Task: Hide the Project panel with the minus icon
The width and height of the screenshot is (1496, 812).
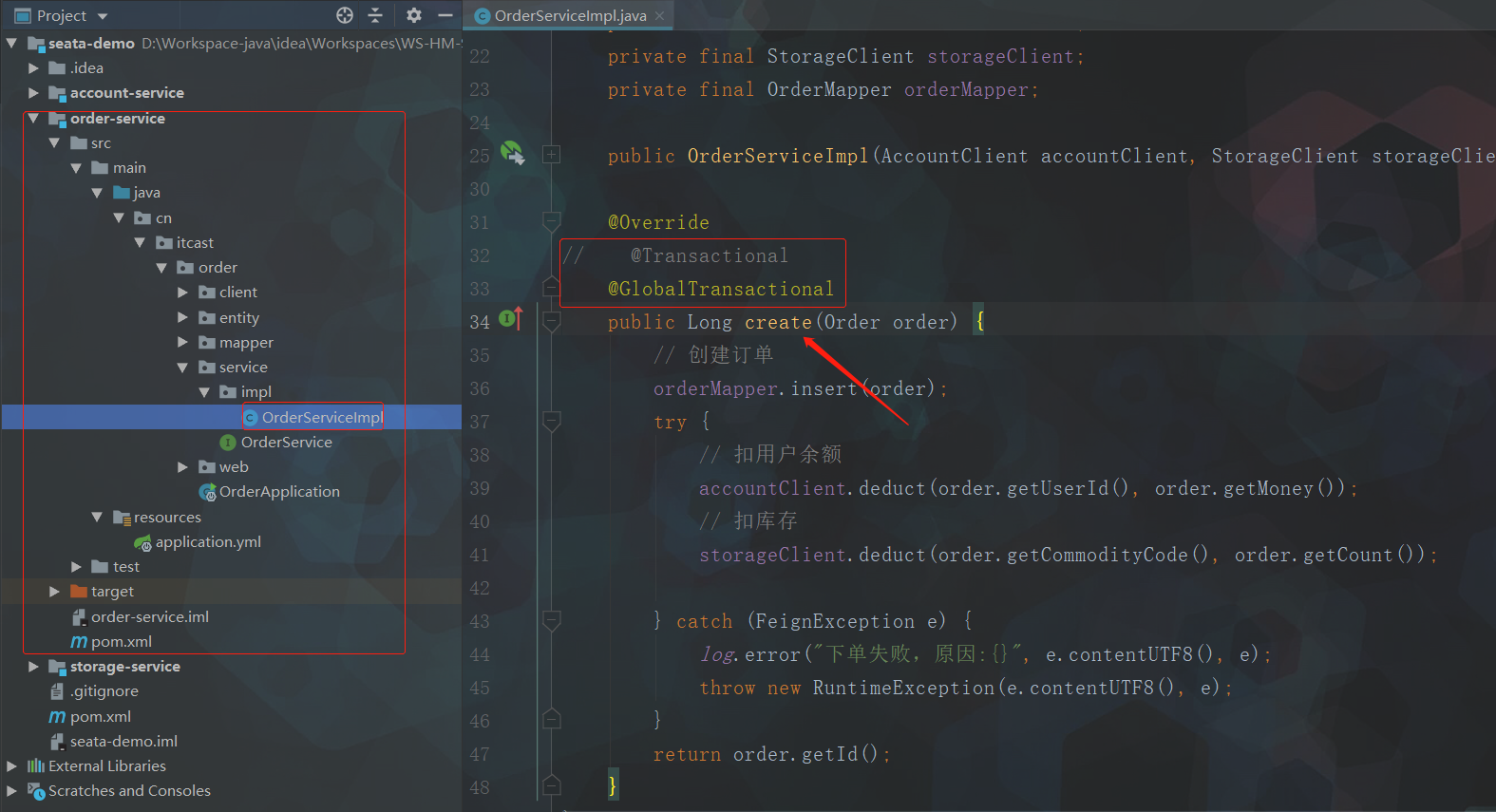Action: point(445,15)
